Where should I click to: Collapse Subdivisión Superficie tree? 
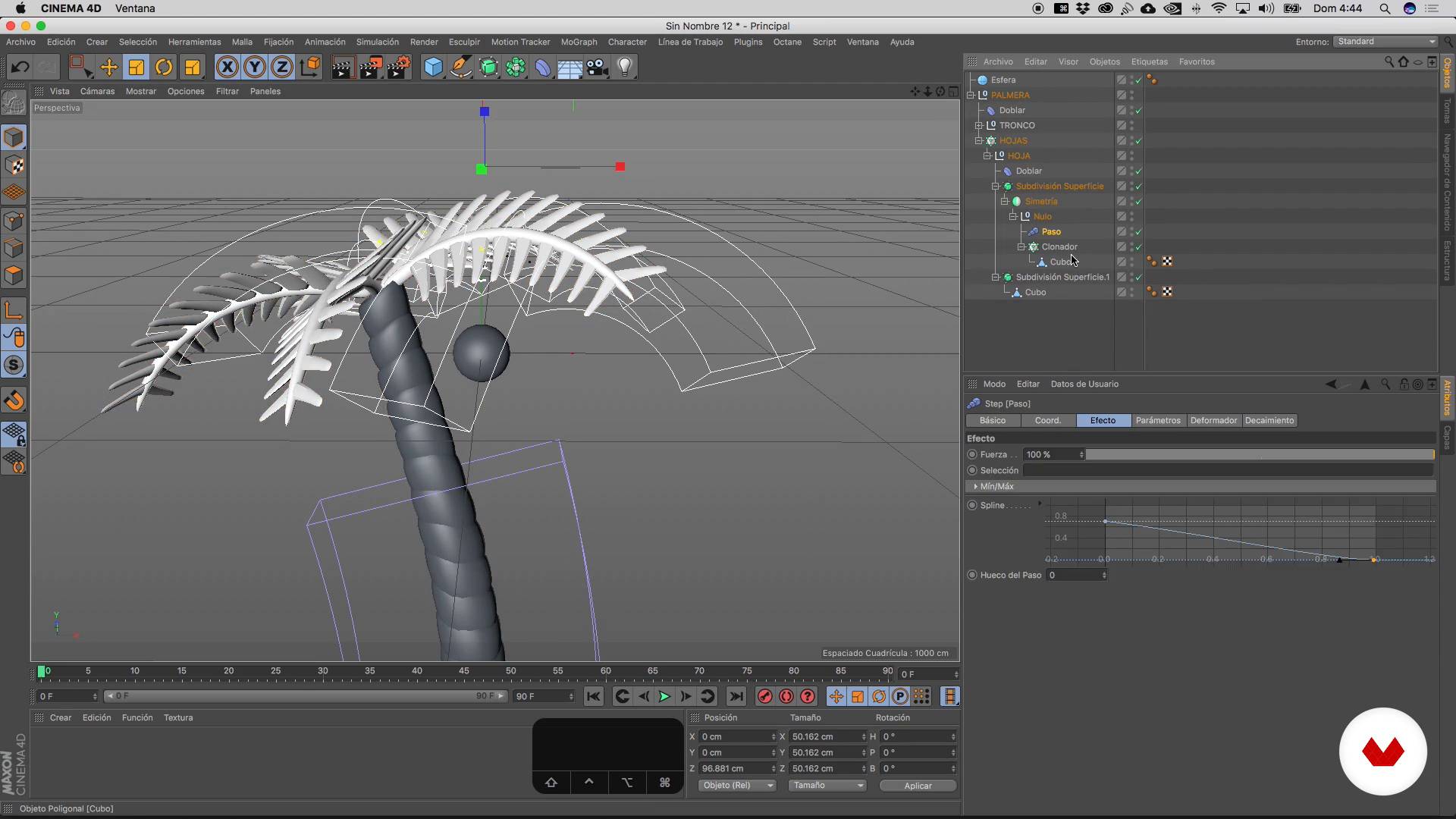pyautogui.click(x=996, y=187)
